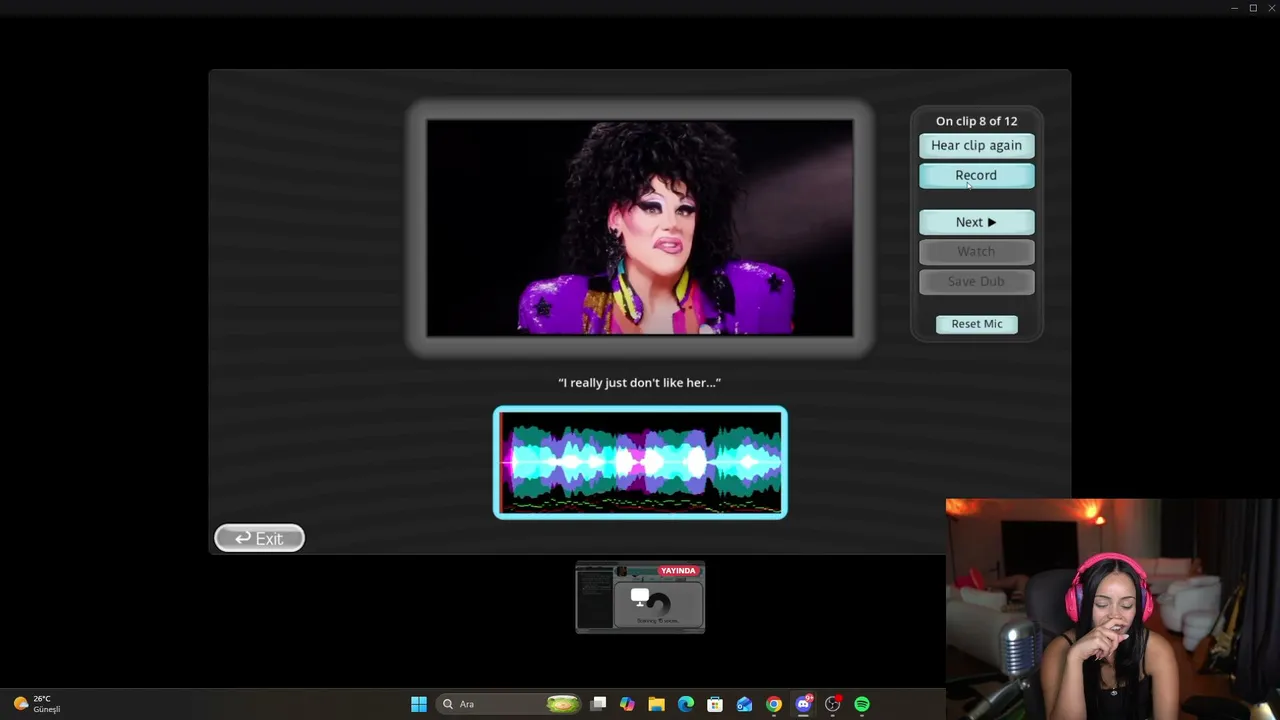Screen dimensions: 1280x720
Task: Click the Hear clip again button
Action: (x=976, y=146)
